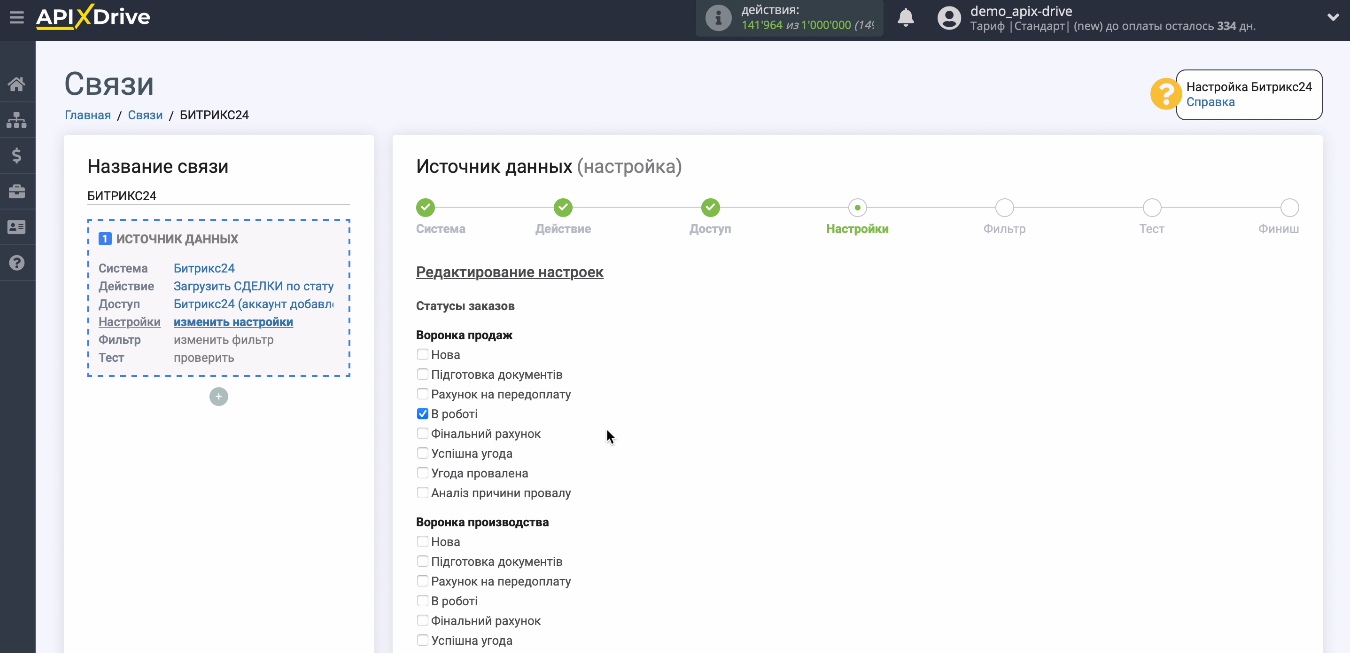Check Рахунок на передоплату in Воронка производства
This screenshot has width=1350, height=653.
[x=423, y=581]
